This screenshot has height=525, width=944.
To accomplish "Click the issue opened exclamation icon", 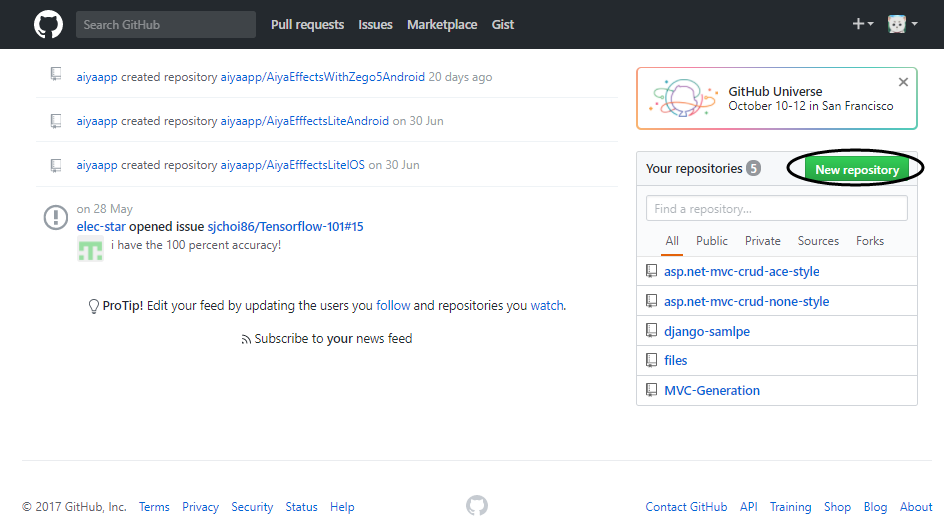I will pos(56,217).
